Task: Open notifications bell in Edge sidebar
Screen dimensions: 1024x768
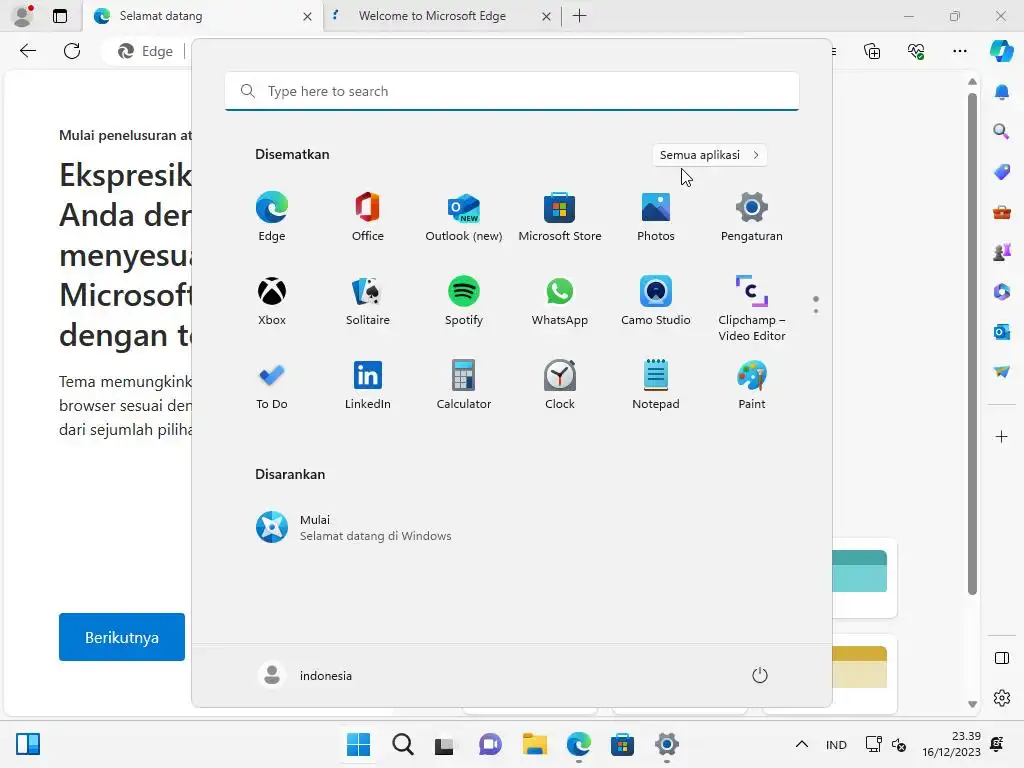Action: click(x=1002, y=92)
